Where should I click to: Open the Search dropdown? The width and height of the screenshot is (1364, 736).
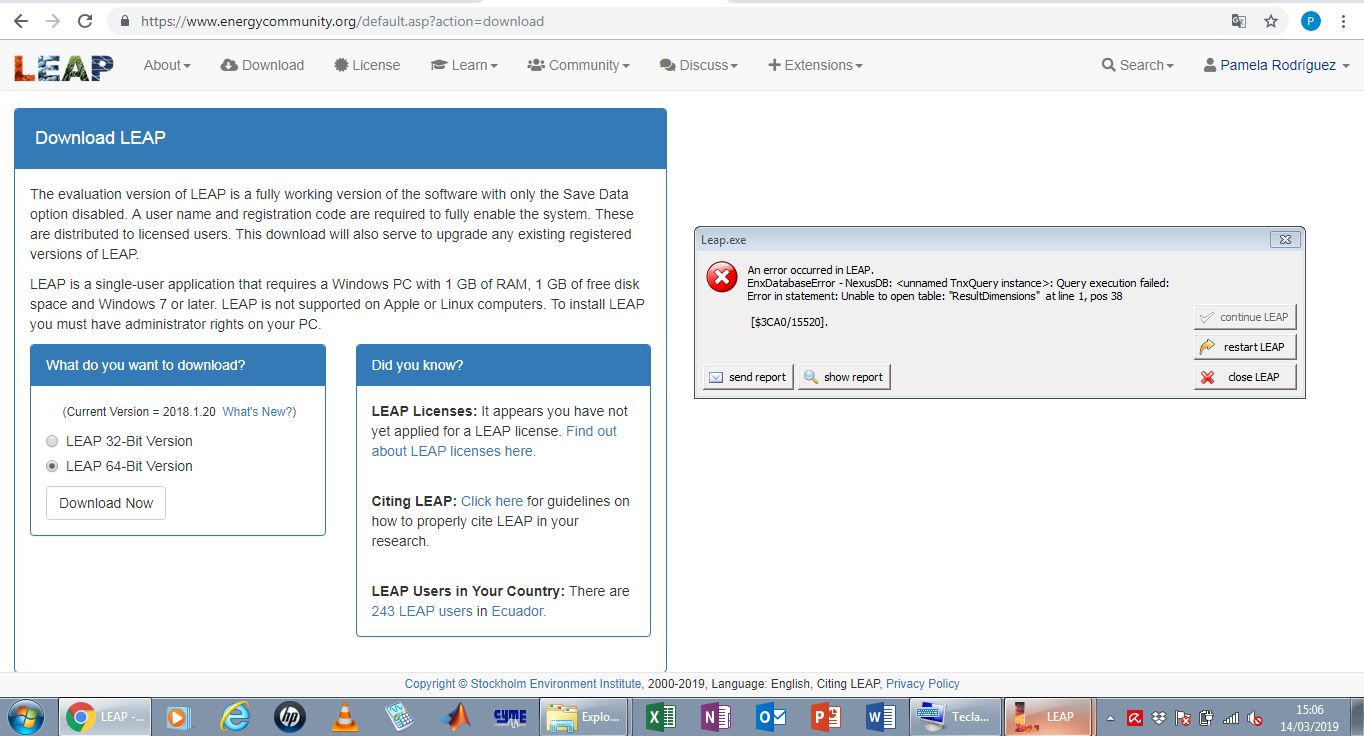click(1137, 65)
